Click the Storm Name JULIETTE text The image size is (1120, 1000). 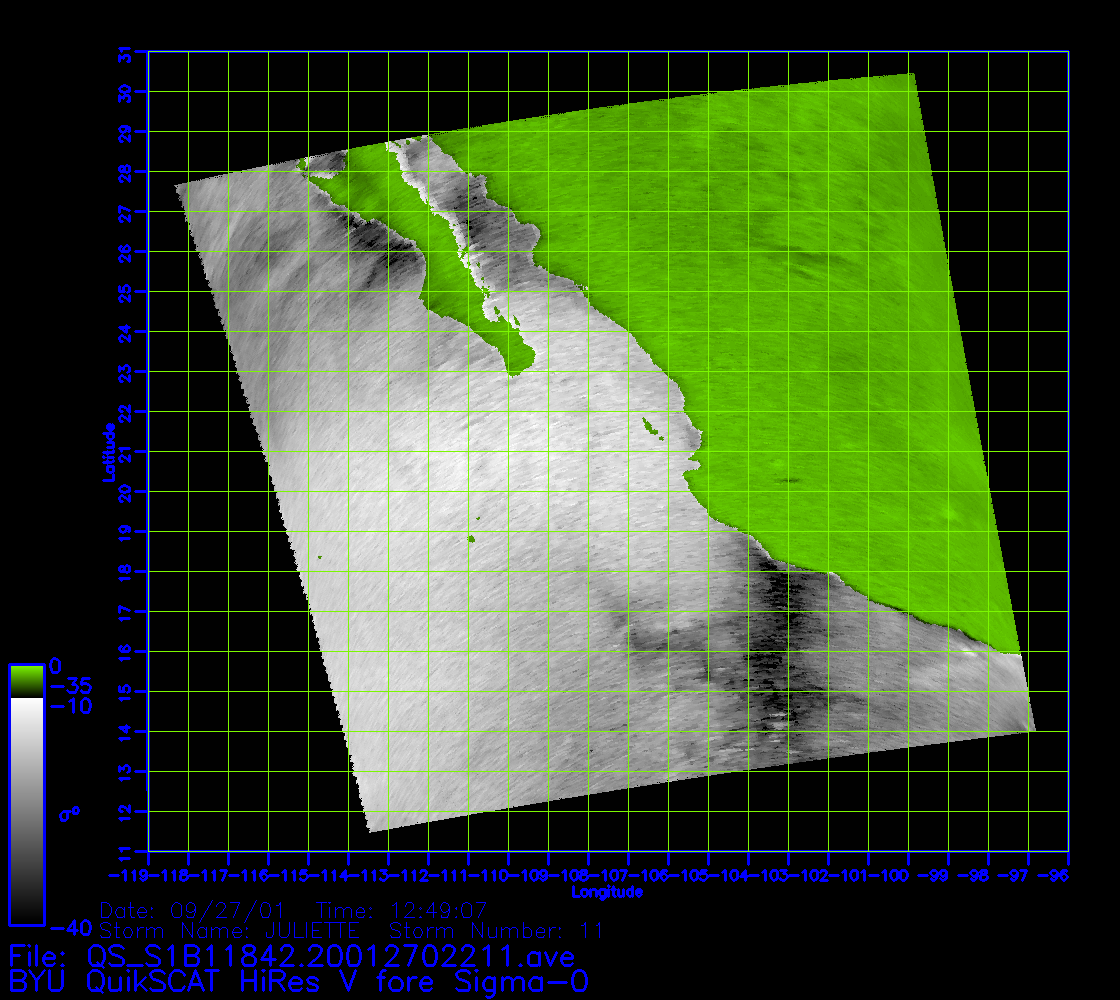(x=256, y=931)
